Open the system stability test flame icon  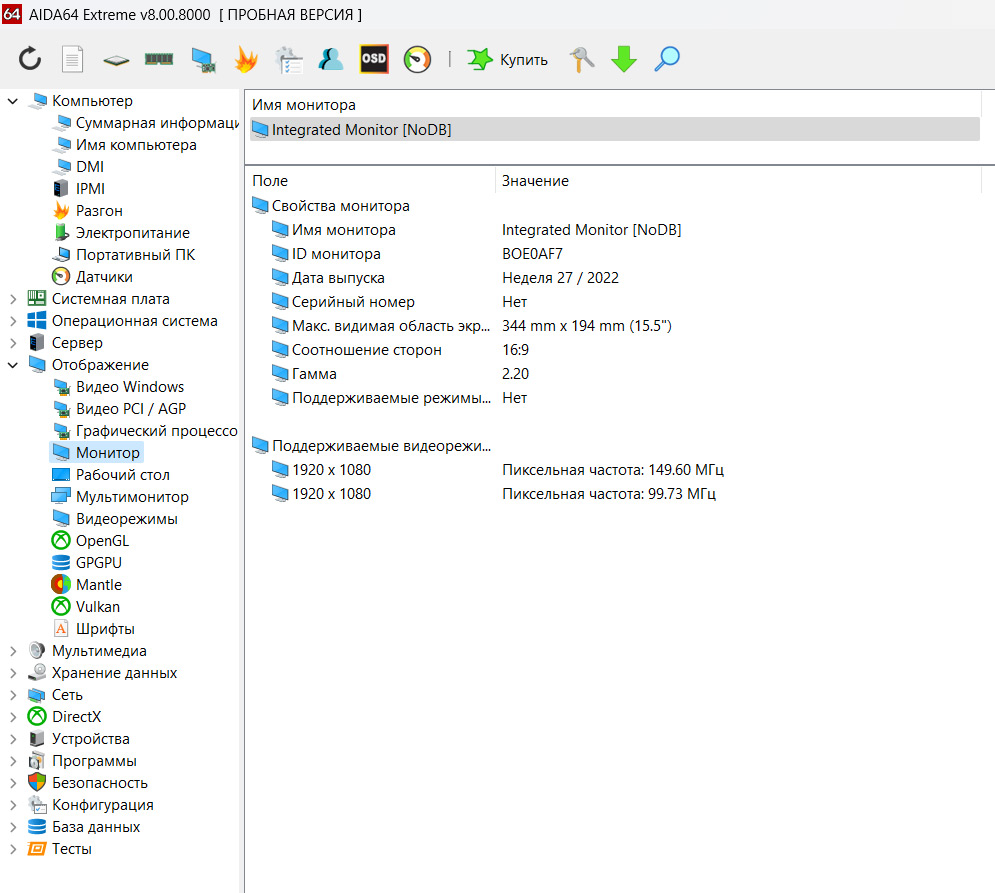246,59
